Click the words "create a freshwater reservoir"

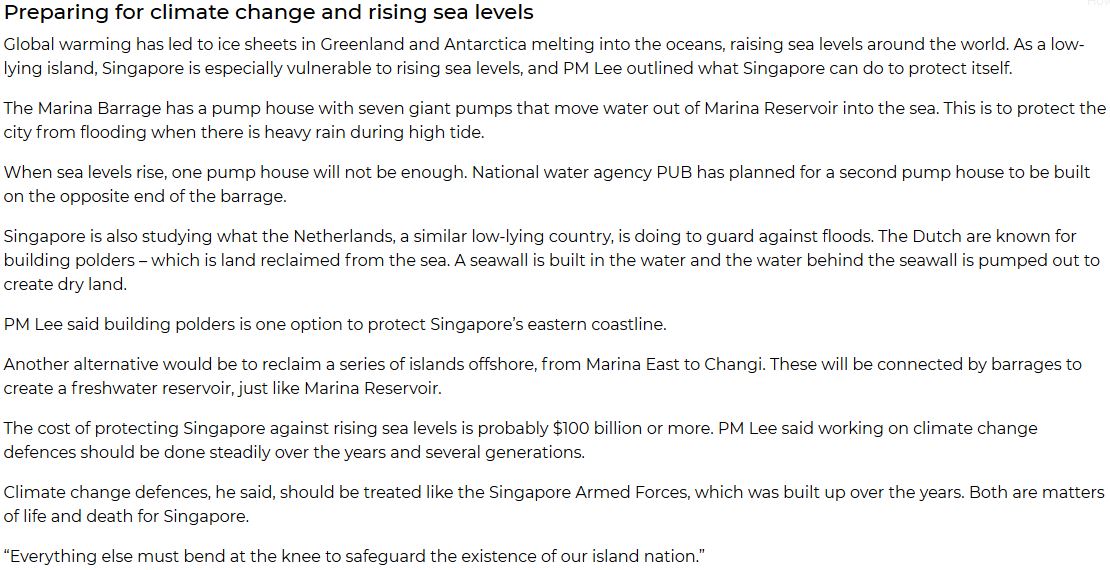point(120,388)
